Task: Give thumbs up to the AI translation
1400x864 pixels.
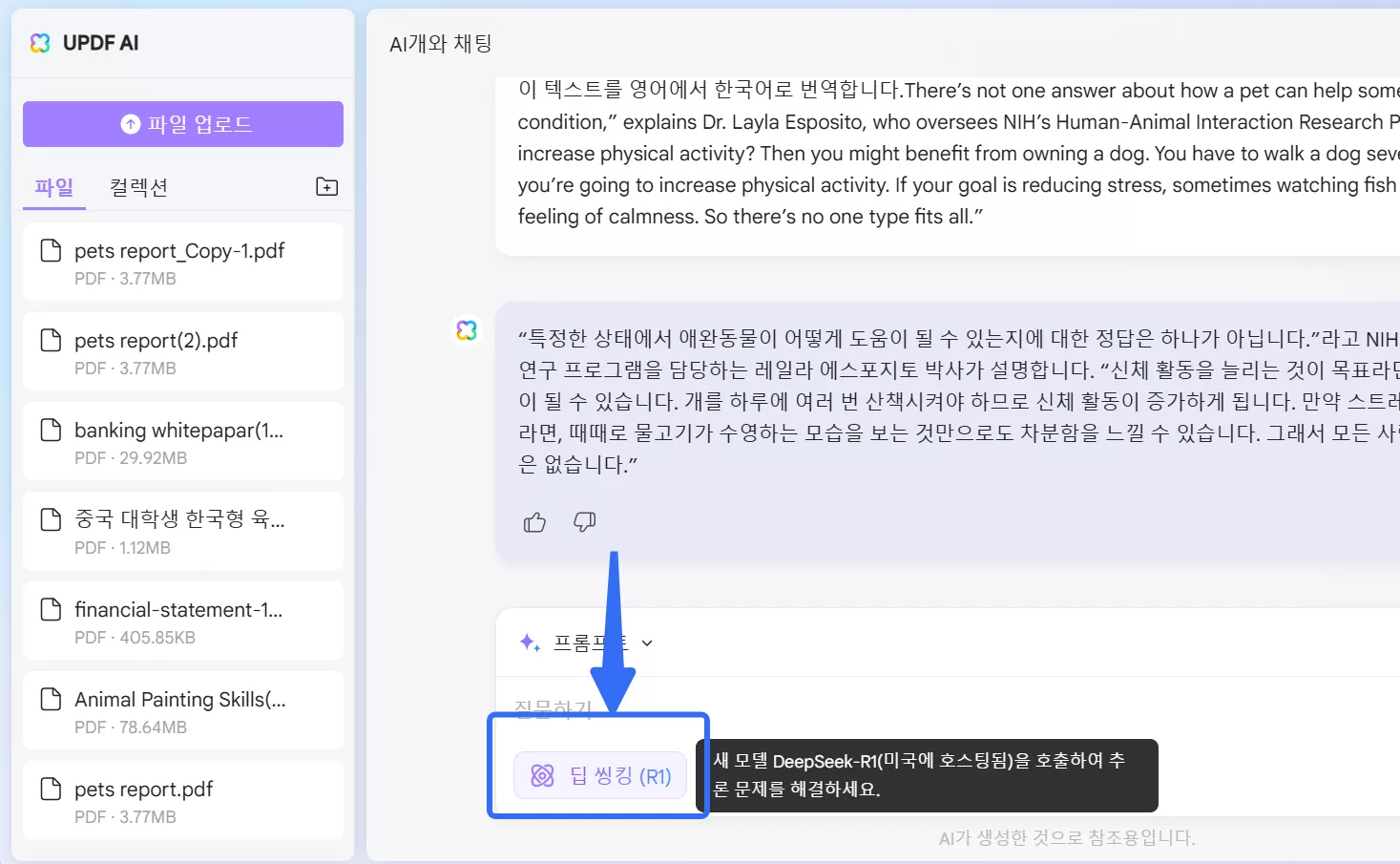Action: click(x=533, y=521)
